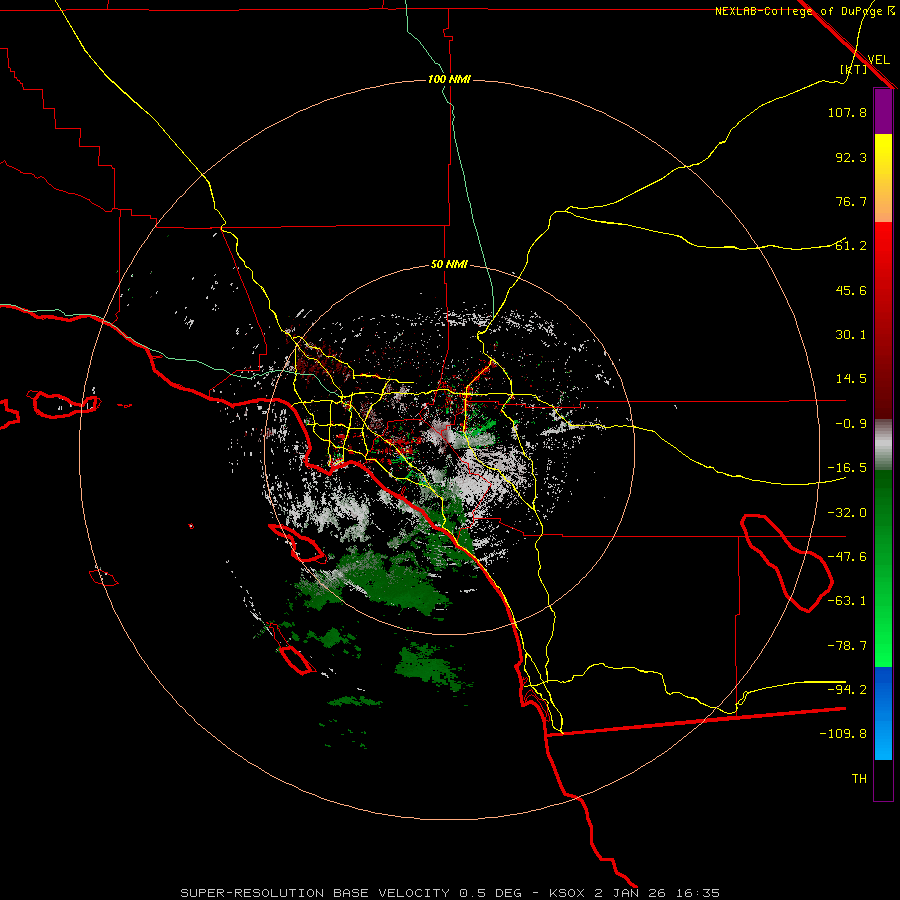
Task: Click the 92.3 velocity scale label
Action: pos(851,157)
